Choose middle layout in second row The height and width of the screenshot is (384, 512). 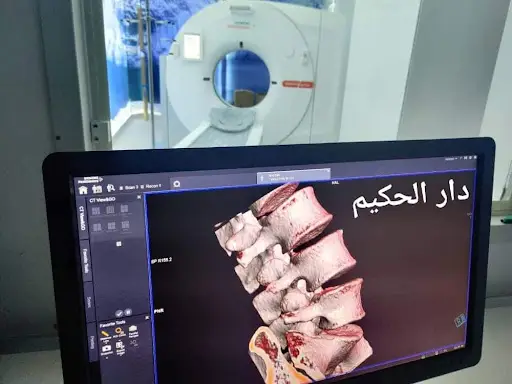pyautogui.click(x=111, y=226)
